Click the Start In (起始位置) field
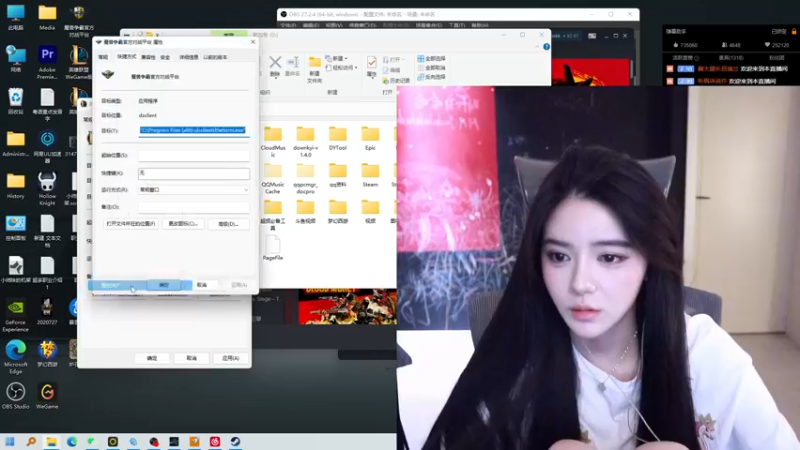The image size is (800, 450). tap(194, 156)
